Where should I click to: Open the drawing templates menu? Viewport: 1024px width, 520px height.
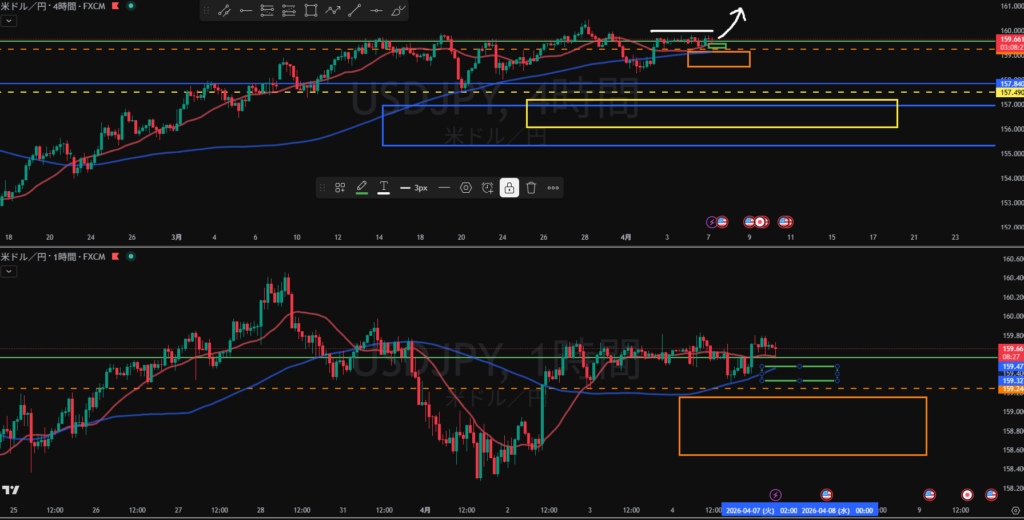click(x=340, y=187)
